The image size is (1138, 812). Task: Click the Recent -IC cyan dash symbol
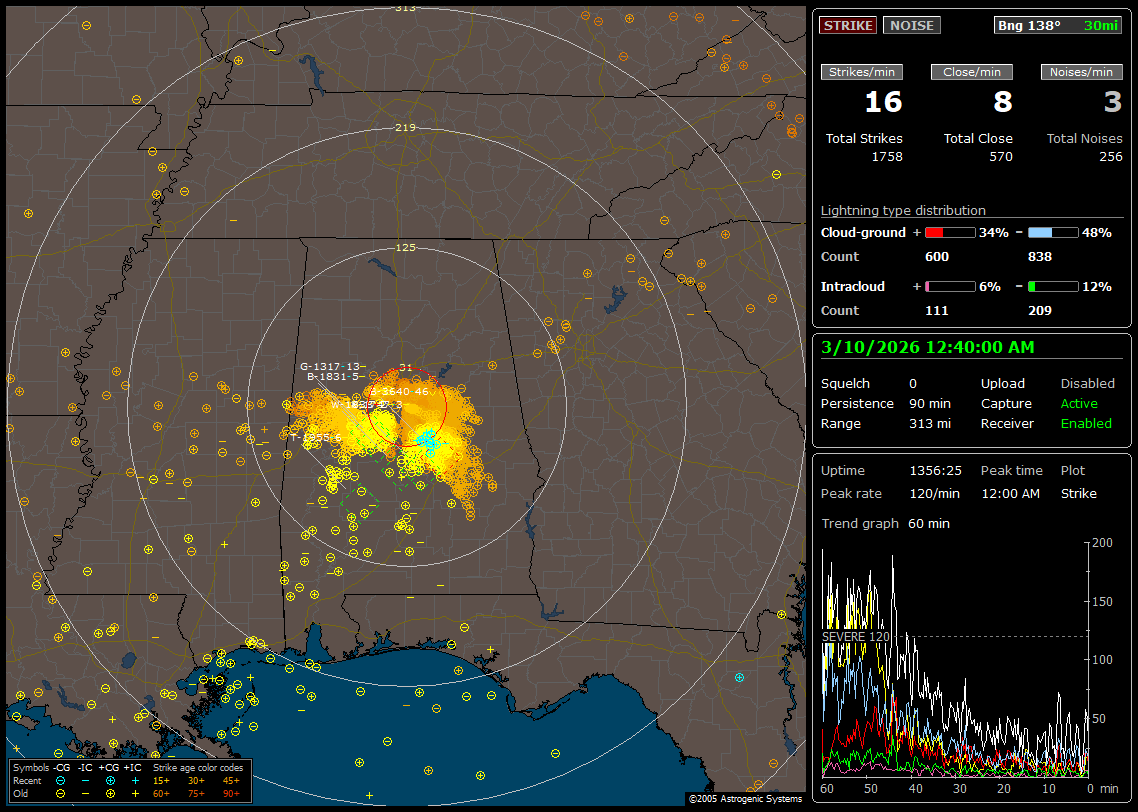click(x=85, y=780)
